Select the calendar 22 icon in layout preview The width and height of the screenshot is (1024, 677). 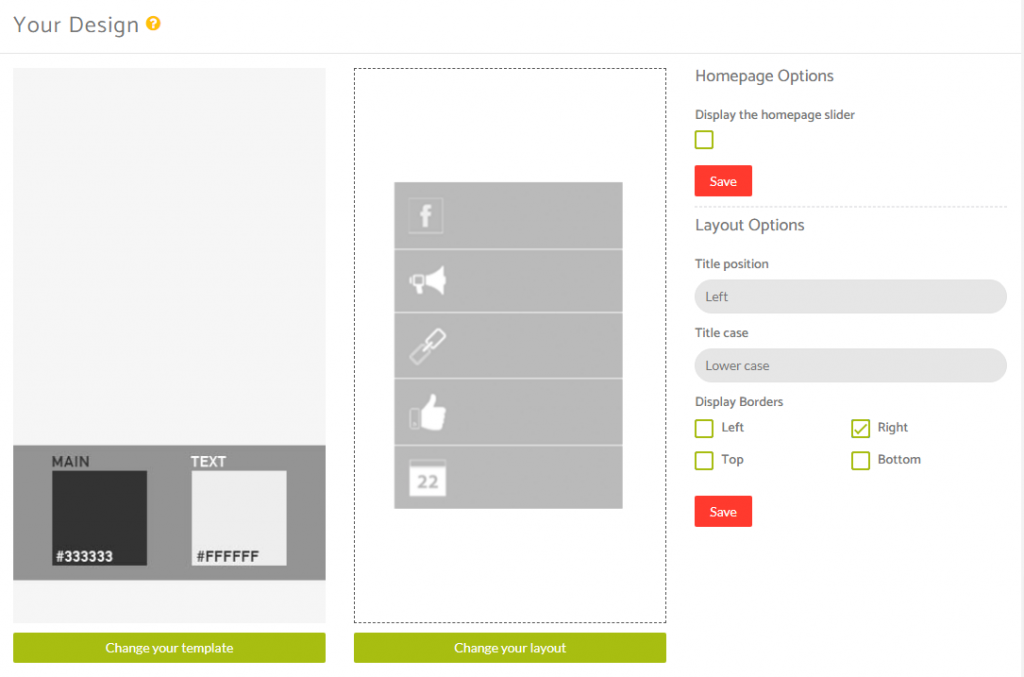(x=428, y=478)
